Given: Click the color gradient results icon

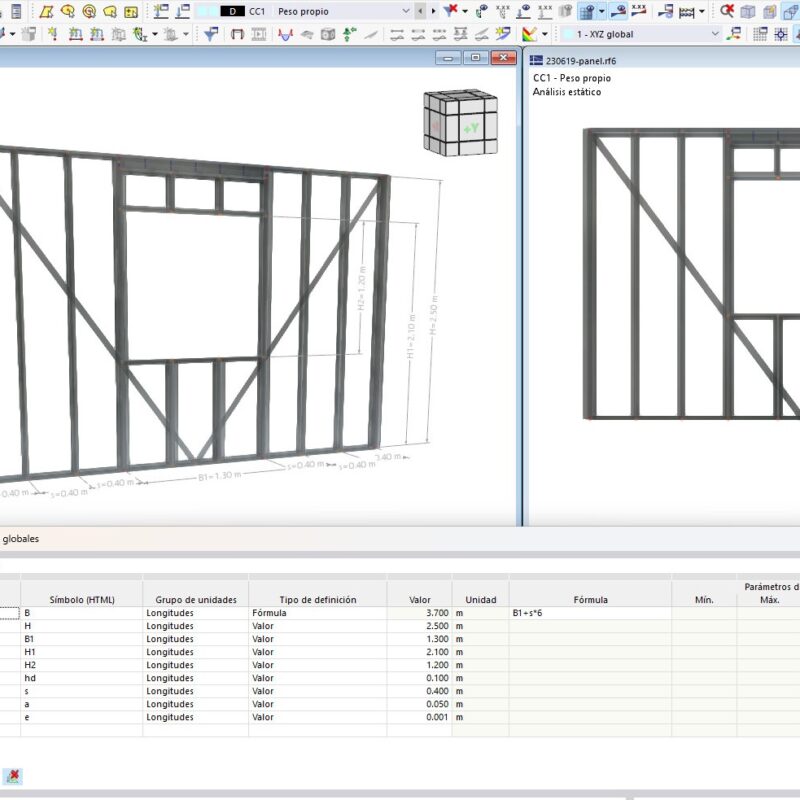Looking at the screenshot, I should (x=530, y=34).
